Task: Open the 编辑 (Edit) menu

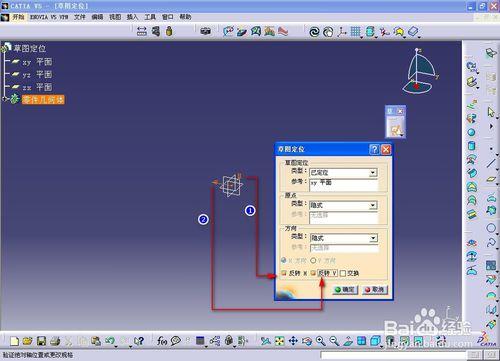Action: click(97, 17)
